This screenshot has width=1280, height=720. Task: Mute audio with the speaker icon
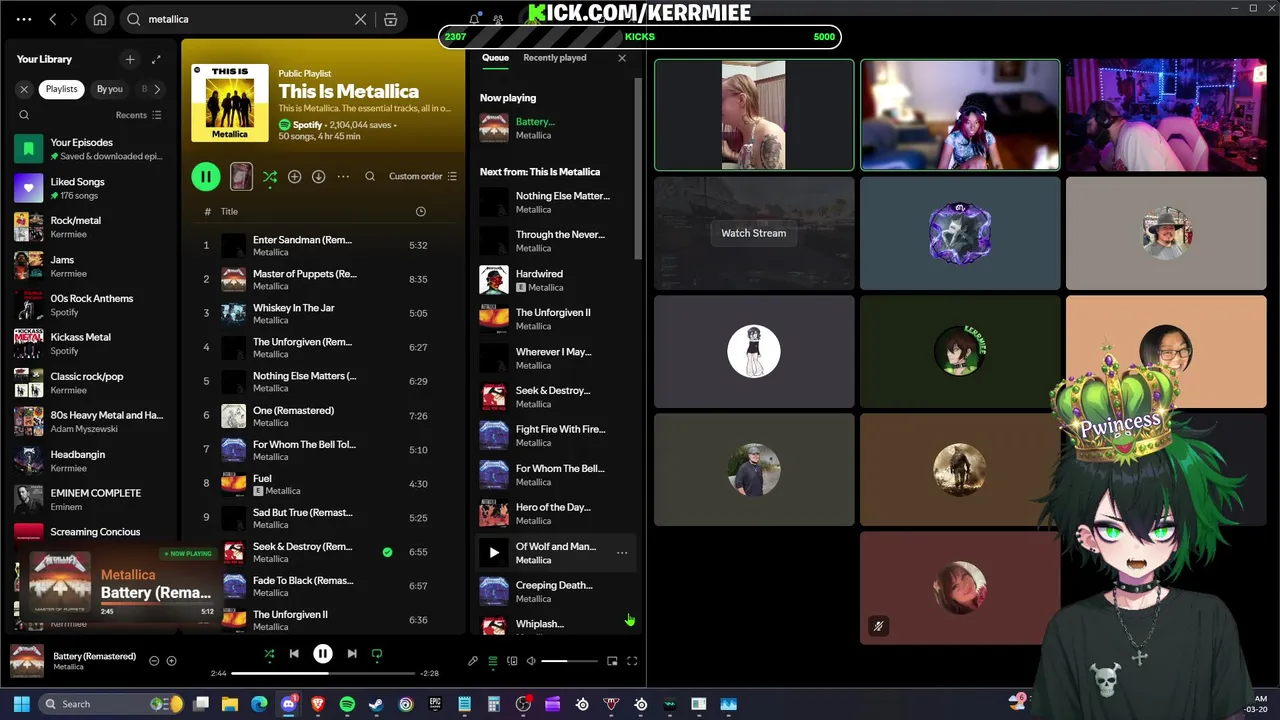[531, 661]
